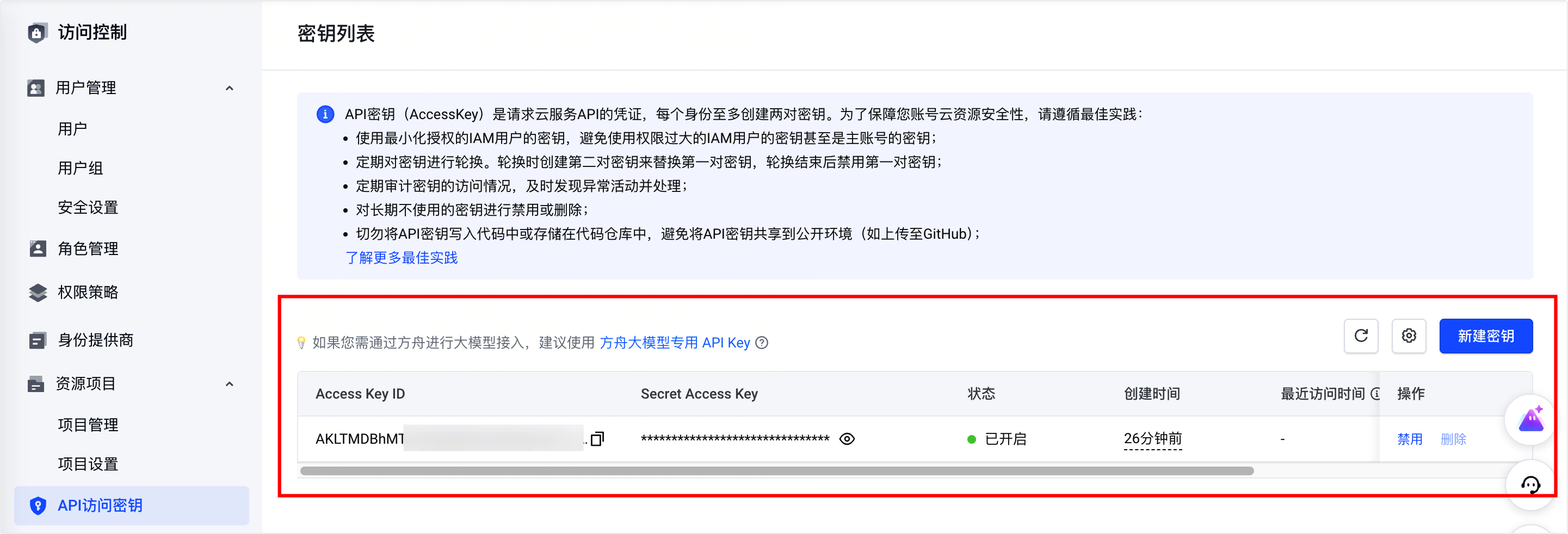Click the table's horizontal scrollbar

(x=776, y=471)
